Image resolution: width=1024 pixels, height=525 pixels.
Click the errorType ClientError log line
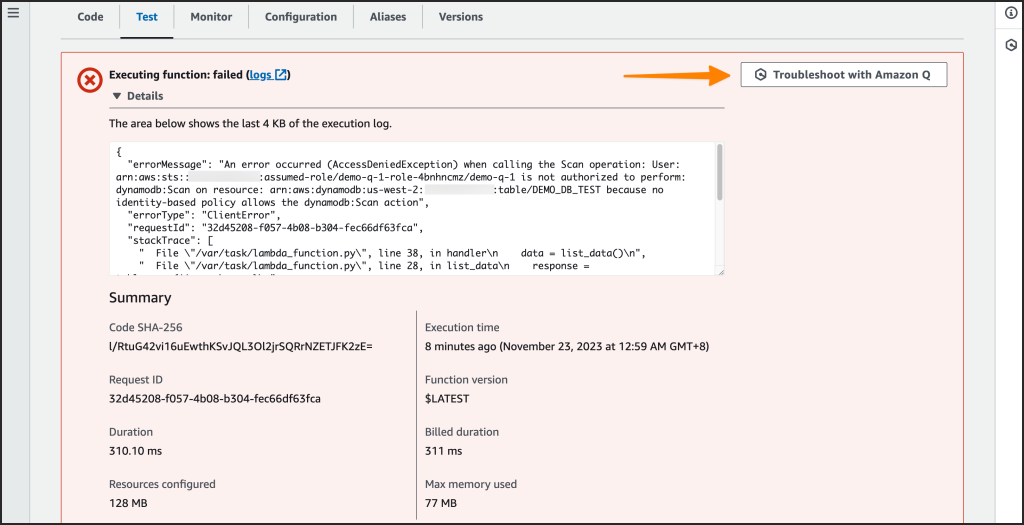tap(204, 215)
